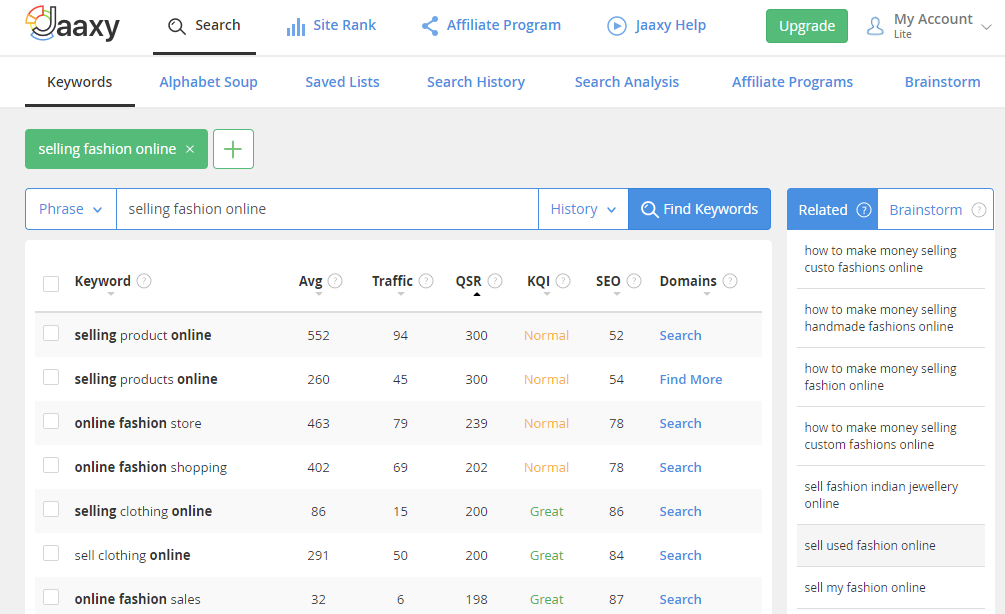Go to the Search History tab

[x=476, y=82]
